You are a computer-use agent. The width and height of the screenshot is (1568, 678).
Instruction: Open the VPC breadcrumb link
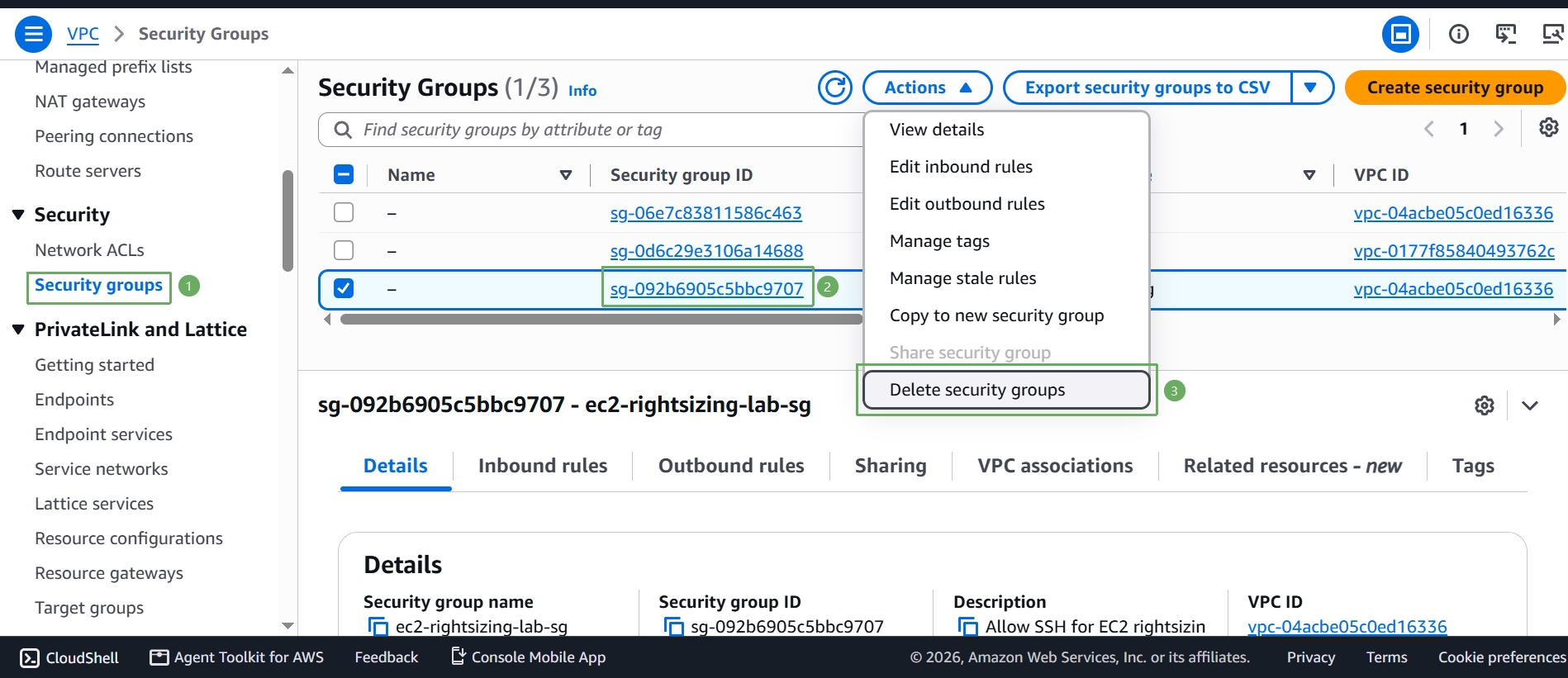(83, 34)
